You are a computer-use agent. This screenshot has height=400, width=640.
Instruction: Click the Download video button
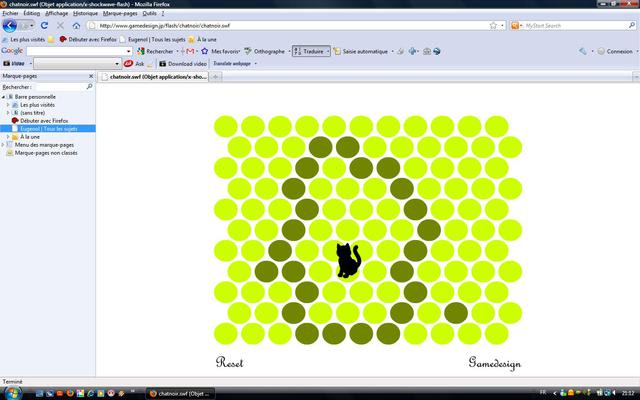coord(183,63)
